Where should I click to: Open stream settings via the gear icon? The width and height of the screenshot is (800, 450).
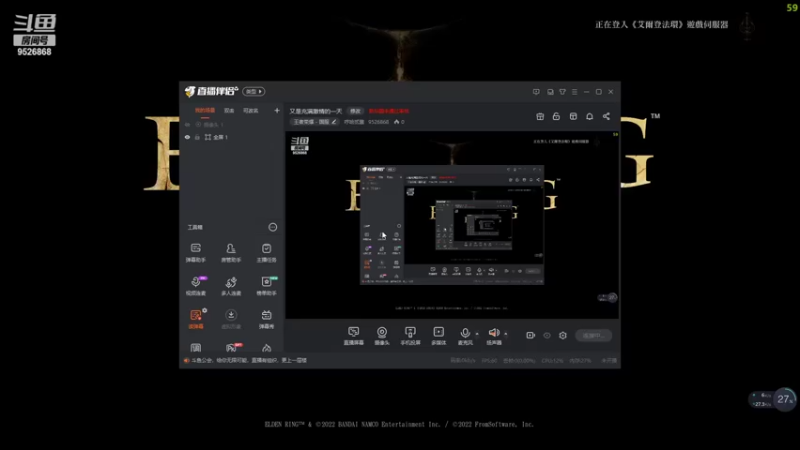(563, 335)
